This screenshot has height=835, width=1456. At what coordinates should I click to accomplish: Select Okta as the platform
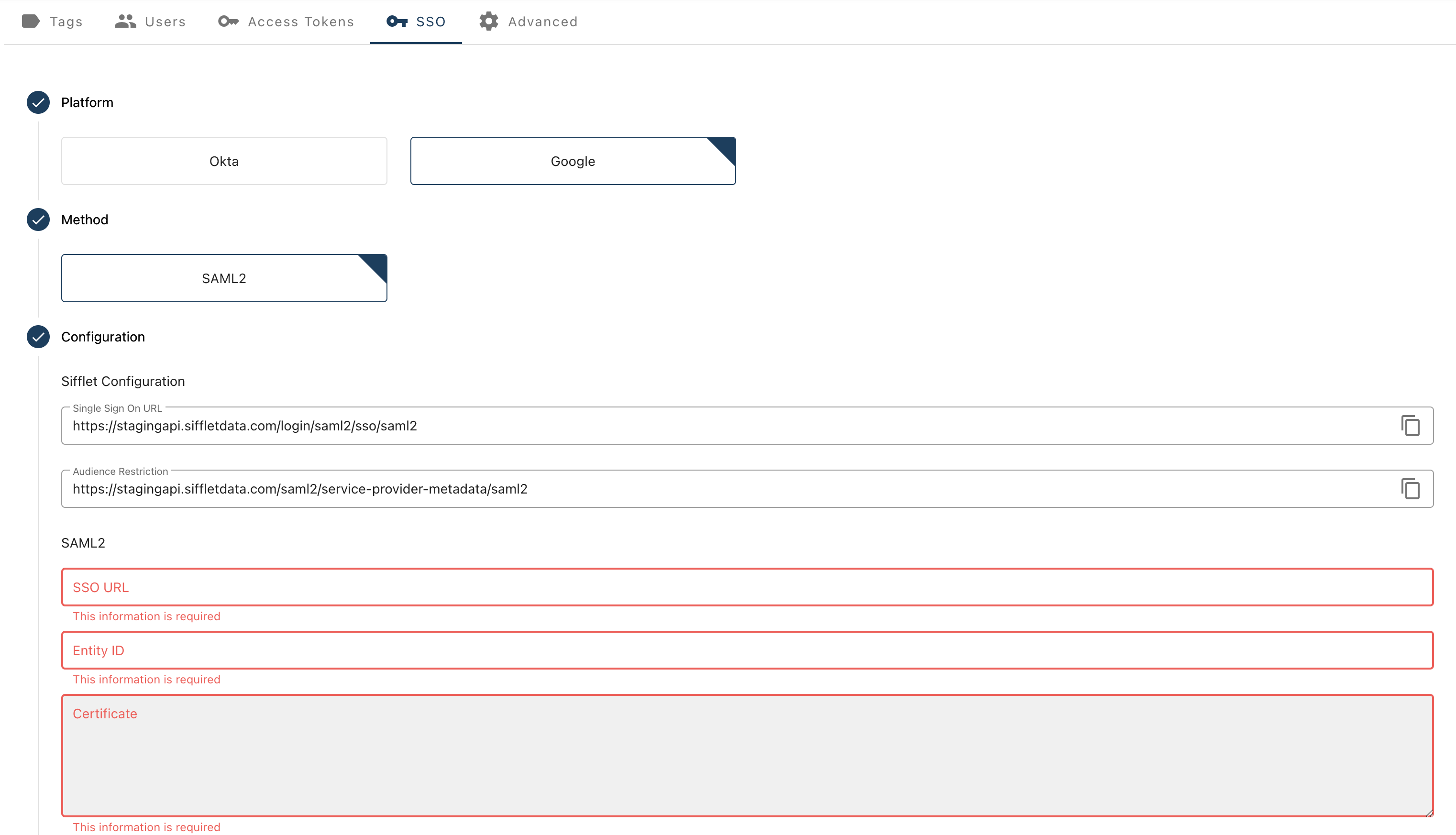coord(224,161)
